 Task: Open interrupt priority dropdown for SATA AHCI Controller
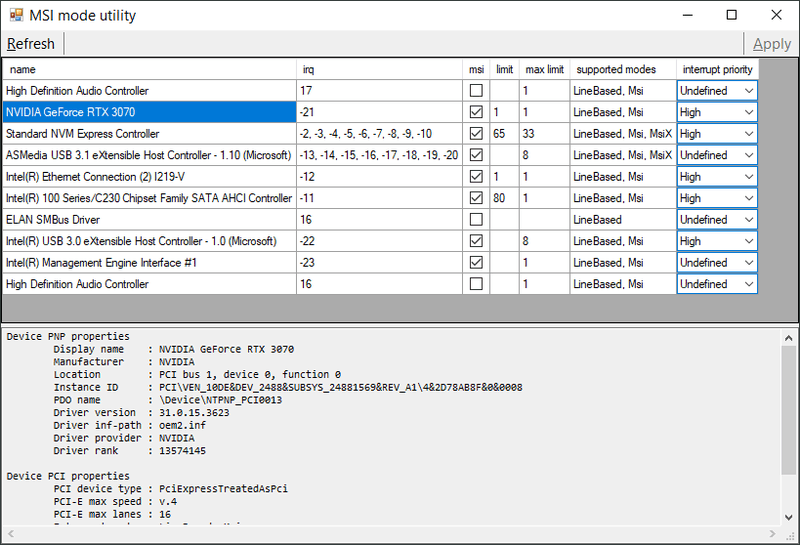[717, 198]
